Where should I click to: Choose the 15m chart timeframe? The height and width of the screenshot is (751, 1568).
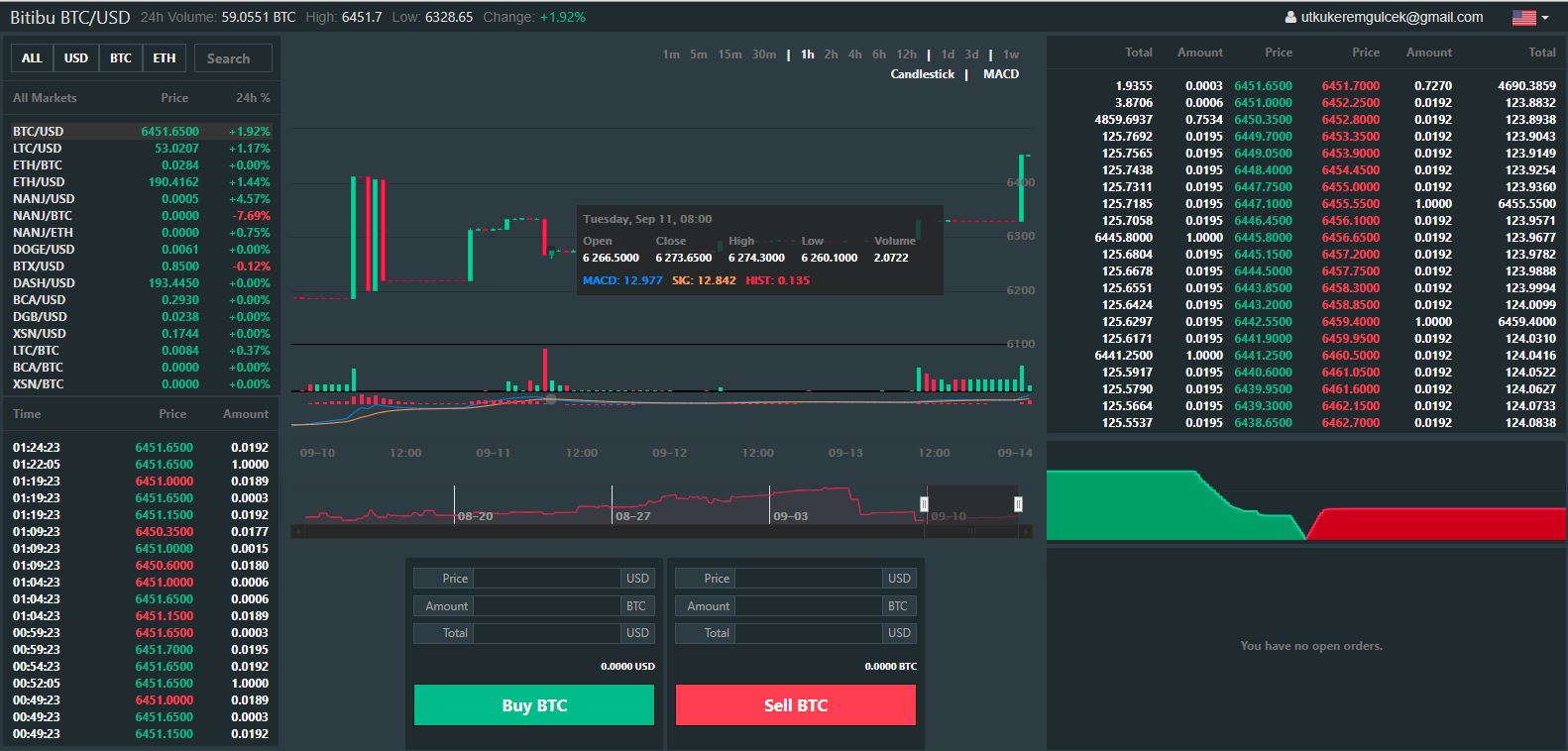729,54
